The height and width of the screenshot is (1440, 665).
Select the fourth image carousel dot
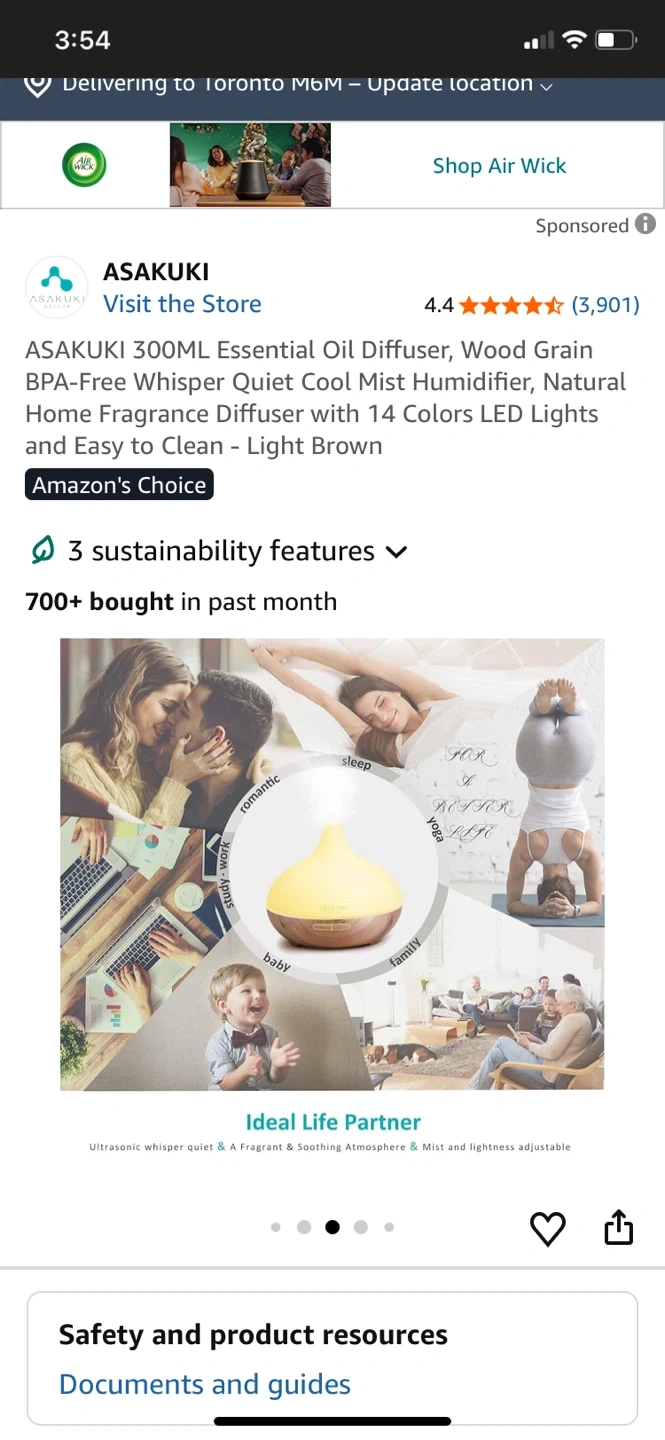coord(361,1227)
